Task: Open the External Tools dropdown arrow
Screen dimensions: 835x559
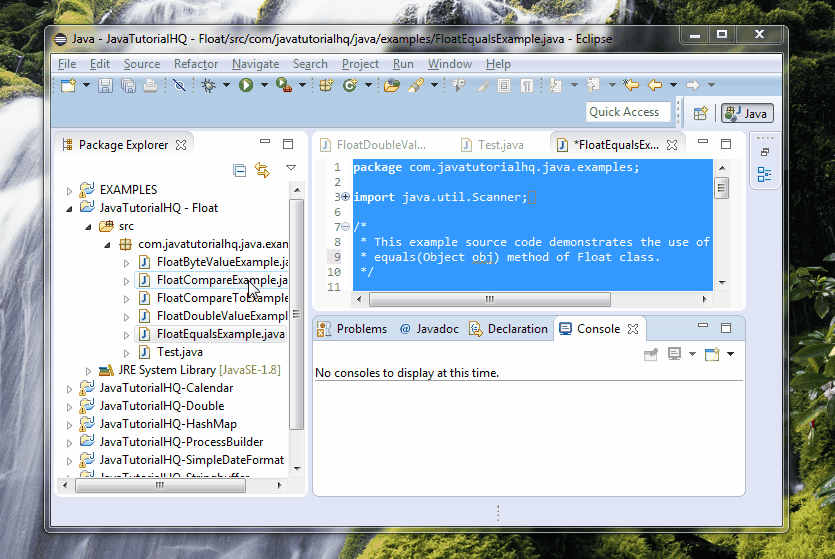Action: coord(302,85)
